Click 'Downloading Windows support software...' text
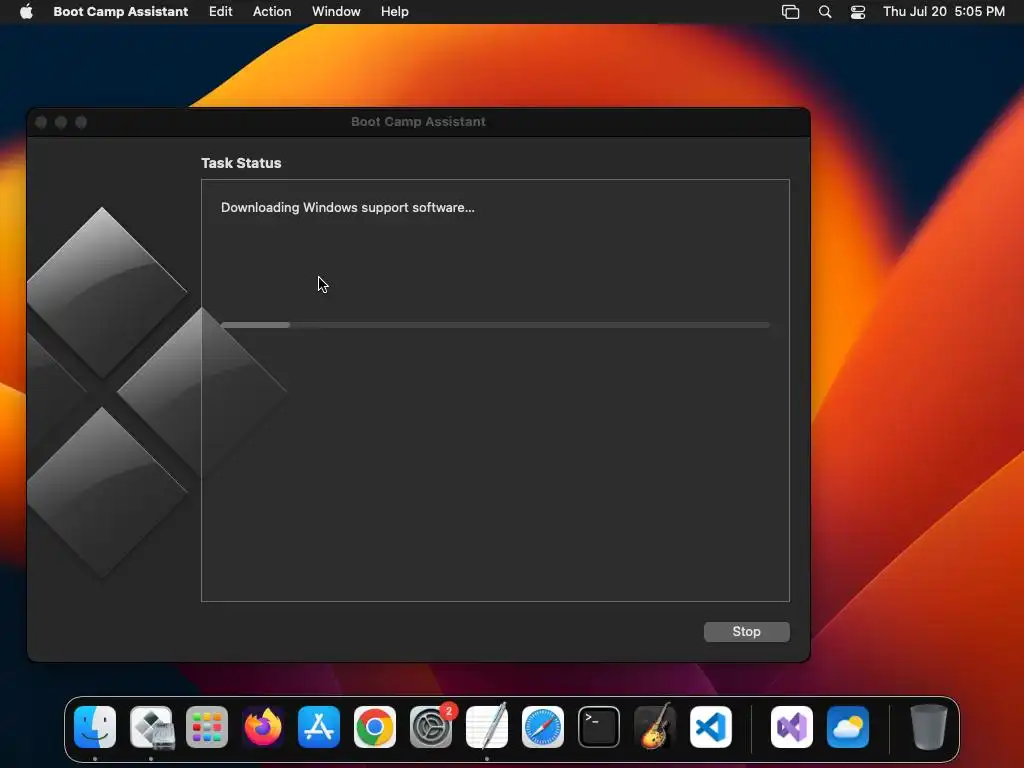The height and width of the screenshot is (768, 1024). (347, 208)
